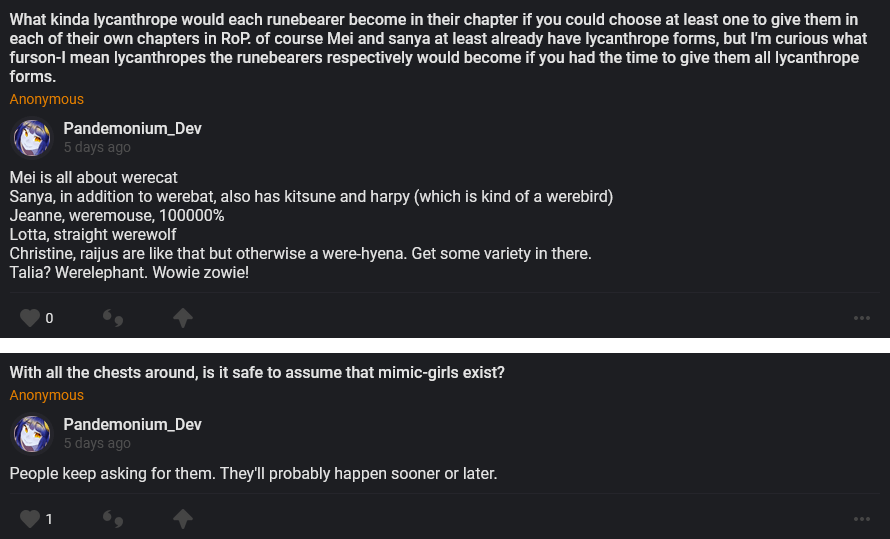The image size is (890, 539).
Task: Click Anonymous under the mimic-girls question
Action: click(47, 395)
